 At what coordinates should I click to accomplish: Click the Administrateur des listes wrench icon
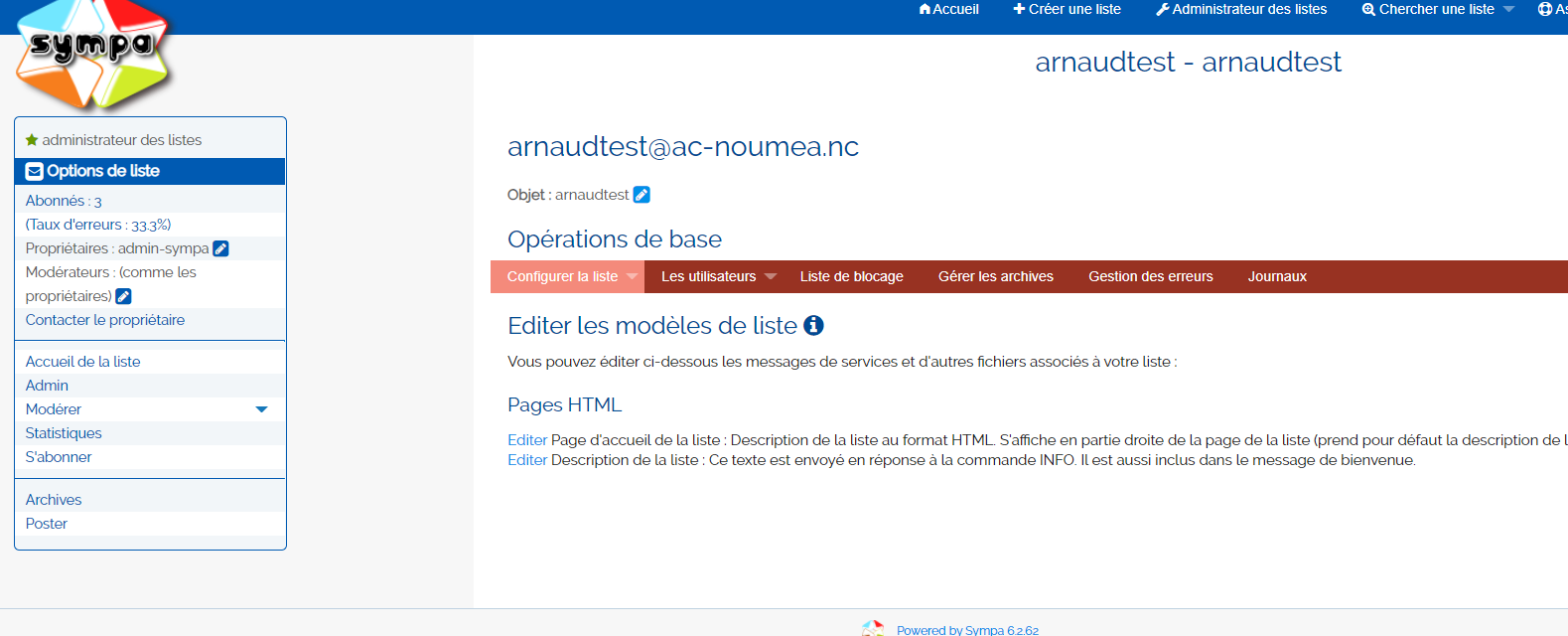tap(1162, 9)
